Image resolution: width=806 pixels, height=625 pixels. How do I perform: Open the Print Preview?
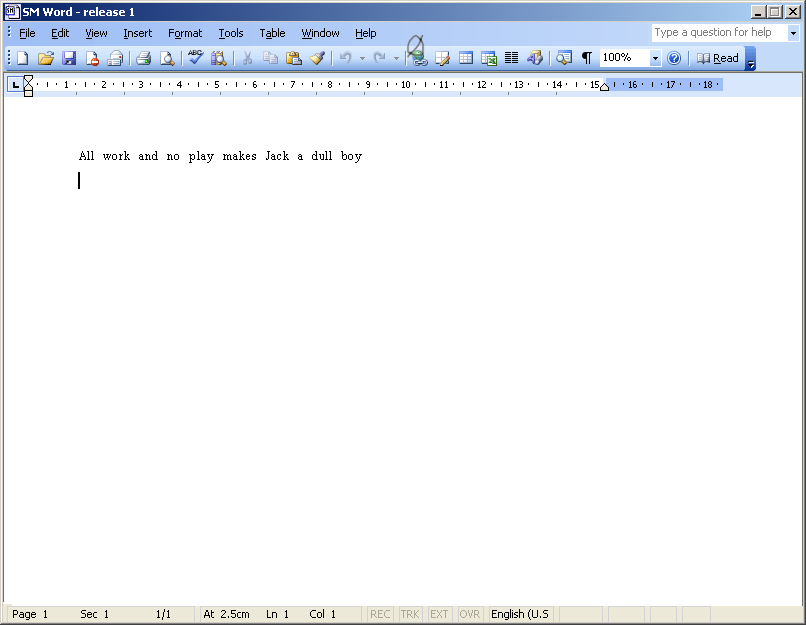(x=167, y=57)
